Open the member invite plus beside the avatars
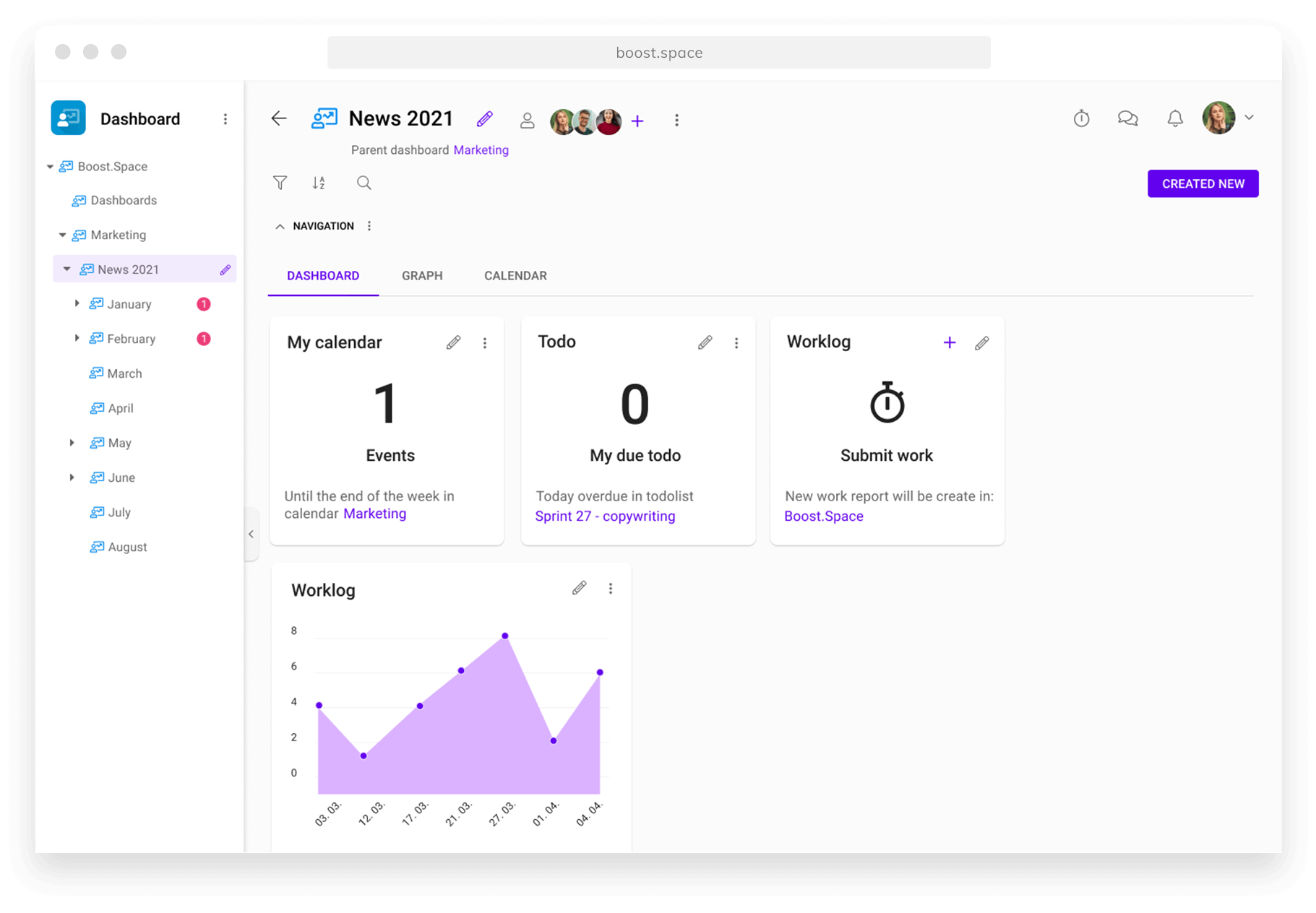Viewport: 1316px width, 913px height. tap(637, 121)
